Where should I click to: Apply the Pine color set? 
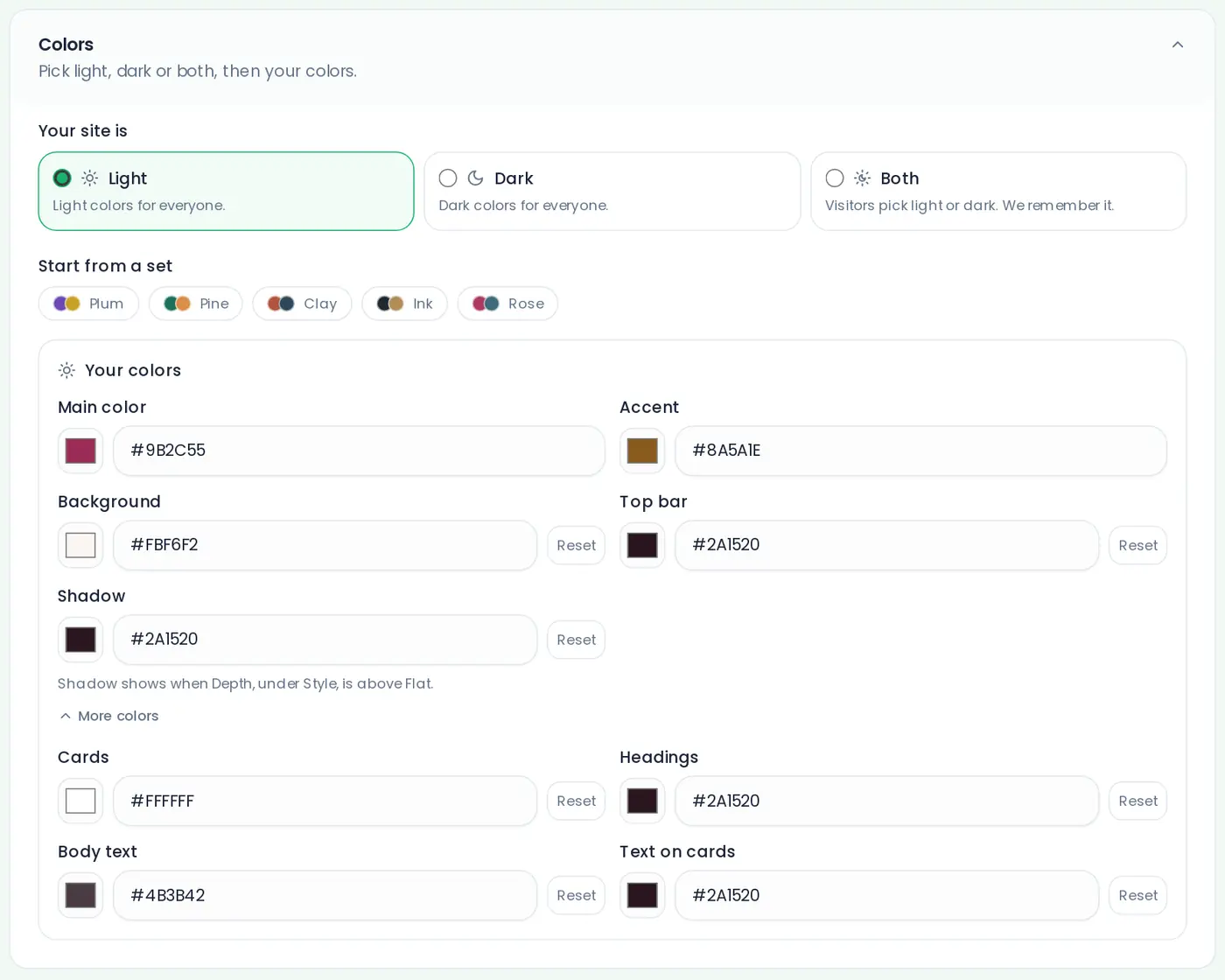(196, 304)
